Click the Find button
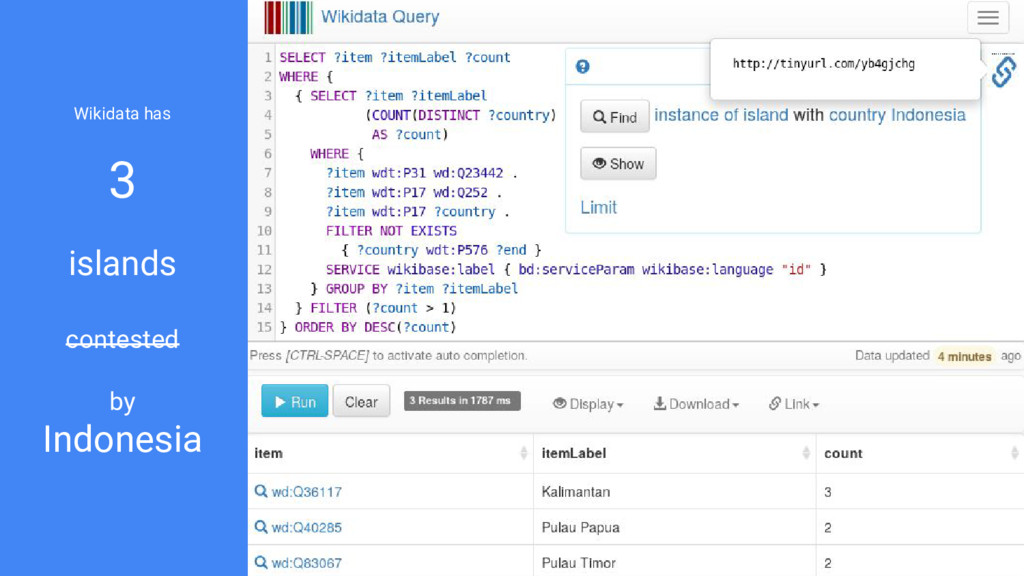 [x=615, y=116]
